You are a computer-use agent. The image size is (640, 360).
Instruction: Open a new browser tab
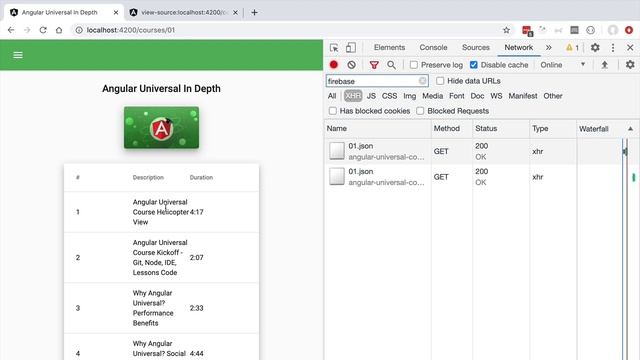coord(254,13)
